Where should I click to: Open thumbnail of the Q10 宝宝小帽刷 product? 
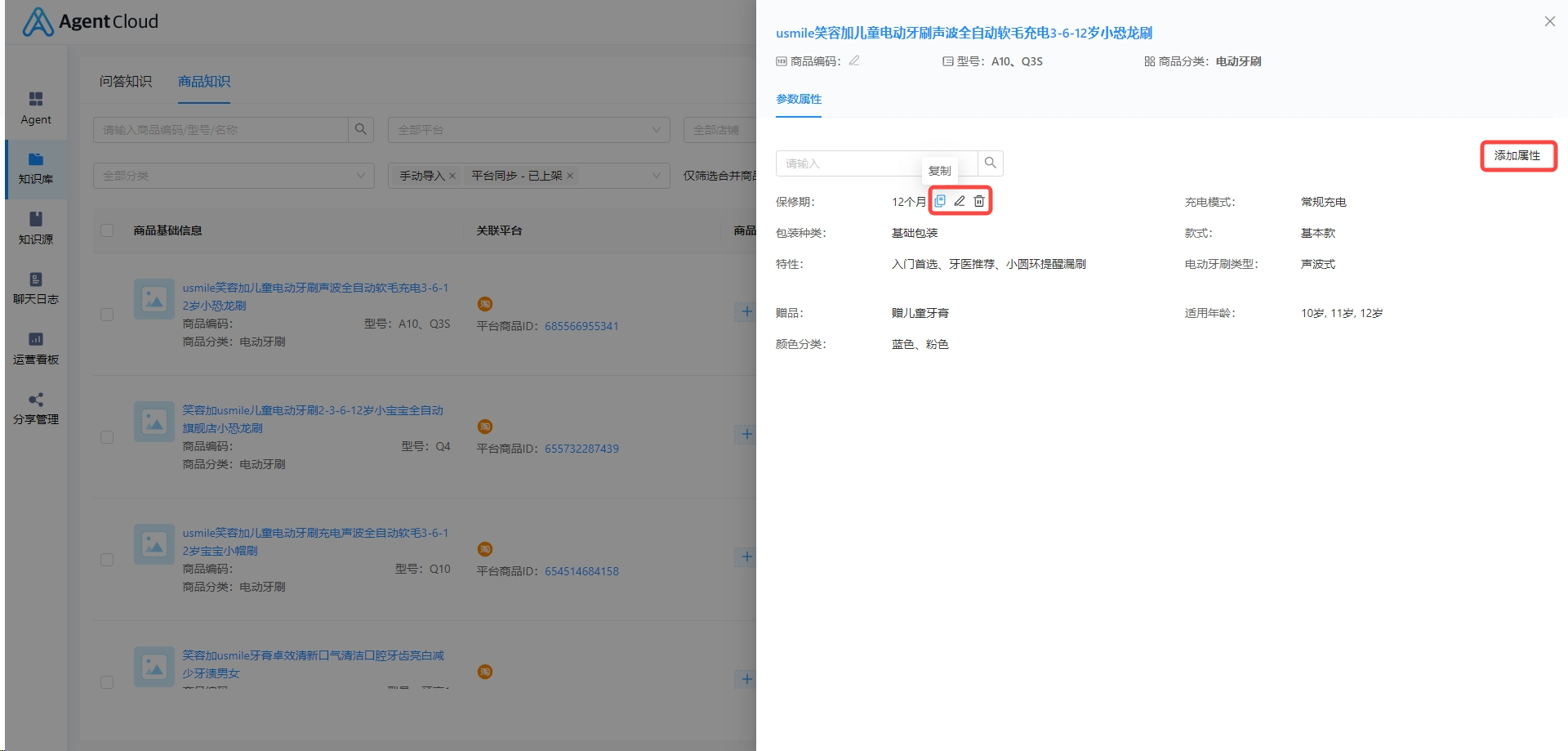154,544
